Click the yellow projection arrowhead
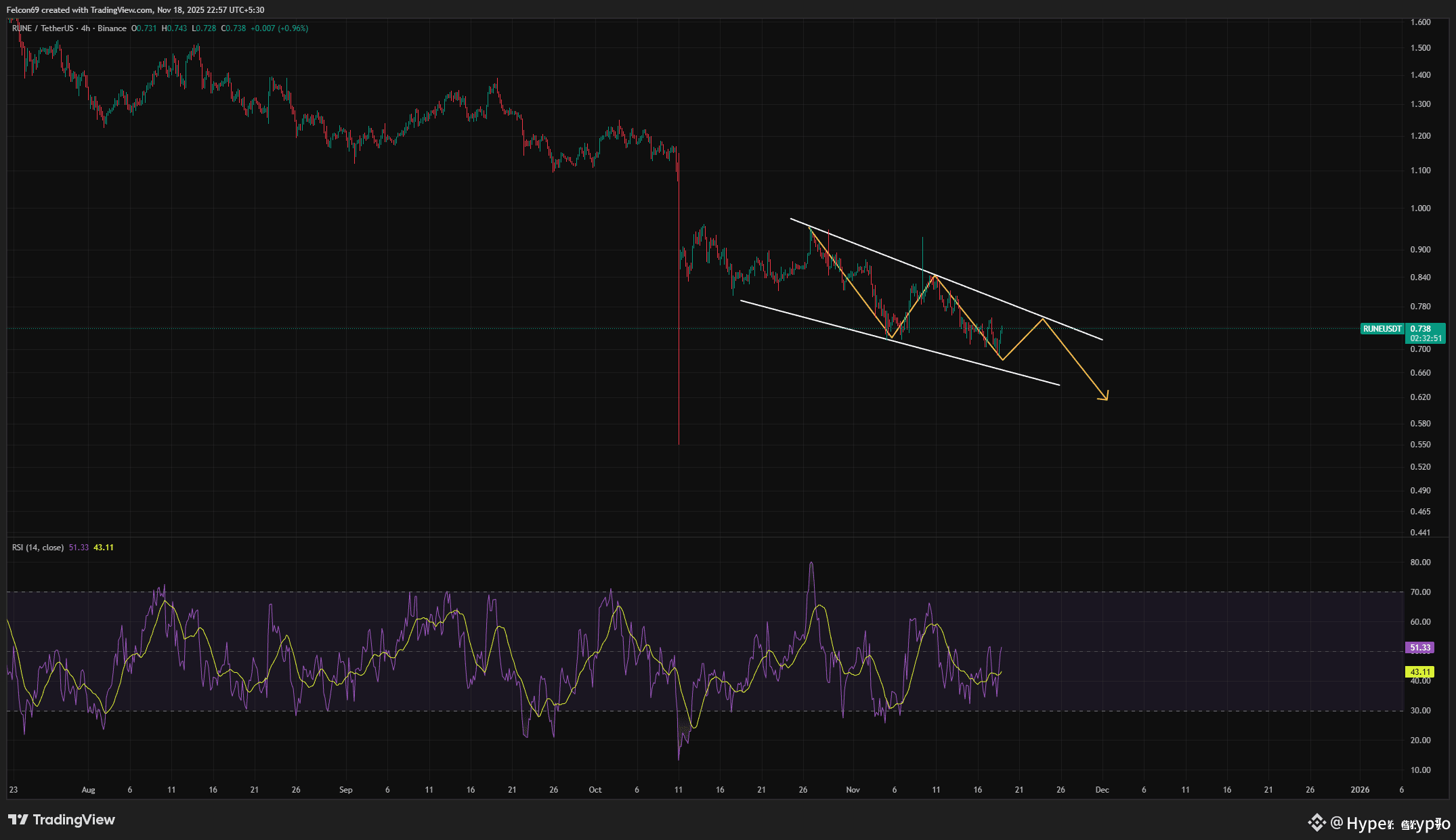This screenshot has width=1456, height=840. [x=1105, y=397]
